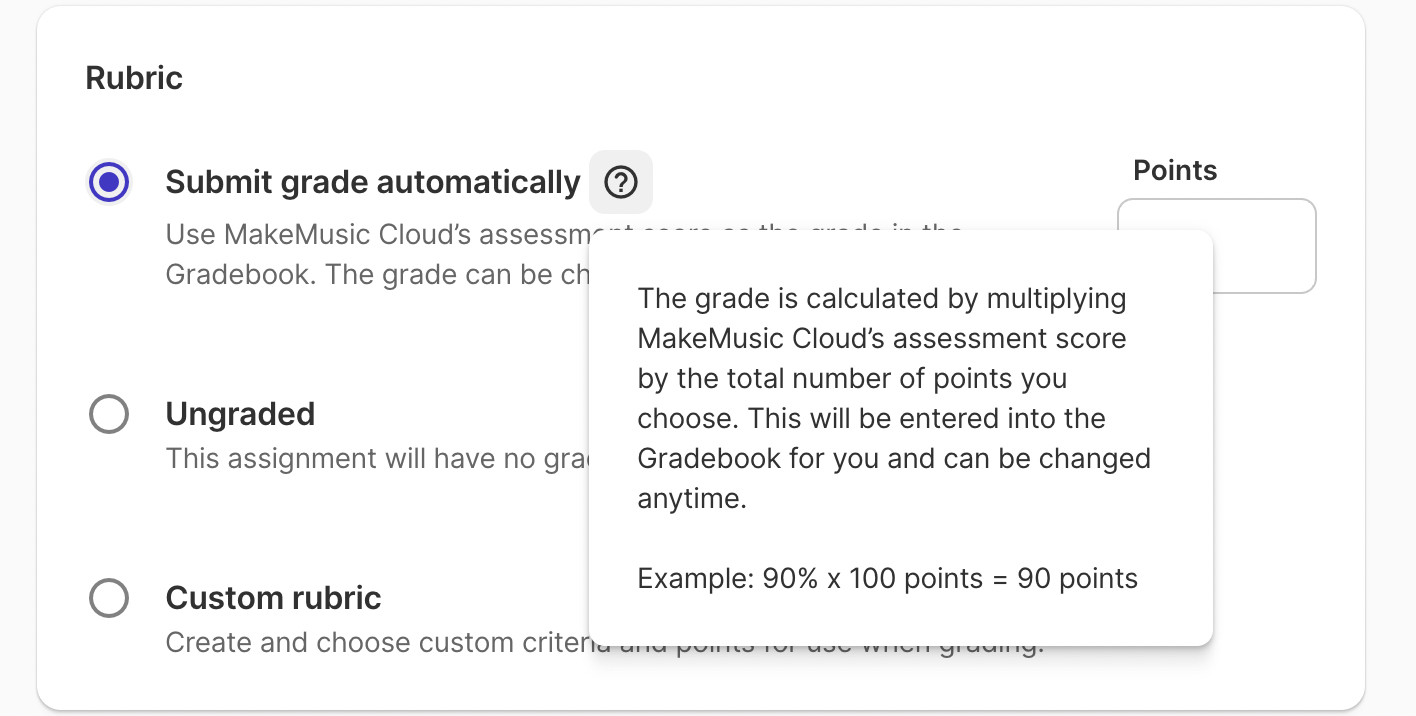Click the tooltip's "Example: 90% x 100 points" line
The image size is (1416, 716).
(887, 579)
